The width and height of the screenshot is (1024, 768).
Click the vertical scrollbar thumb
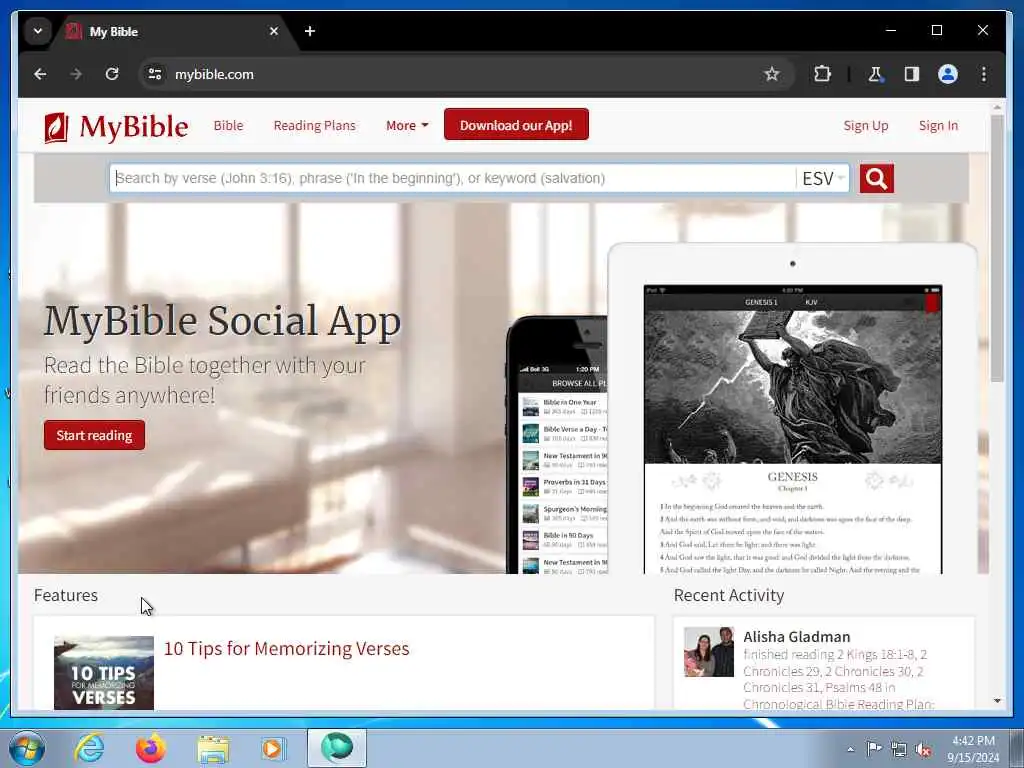coord(997,249)
